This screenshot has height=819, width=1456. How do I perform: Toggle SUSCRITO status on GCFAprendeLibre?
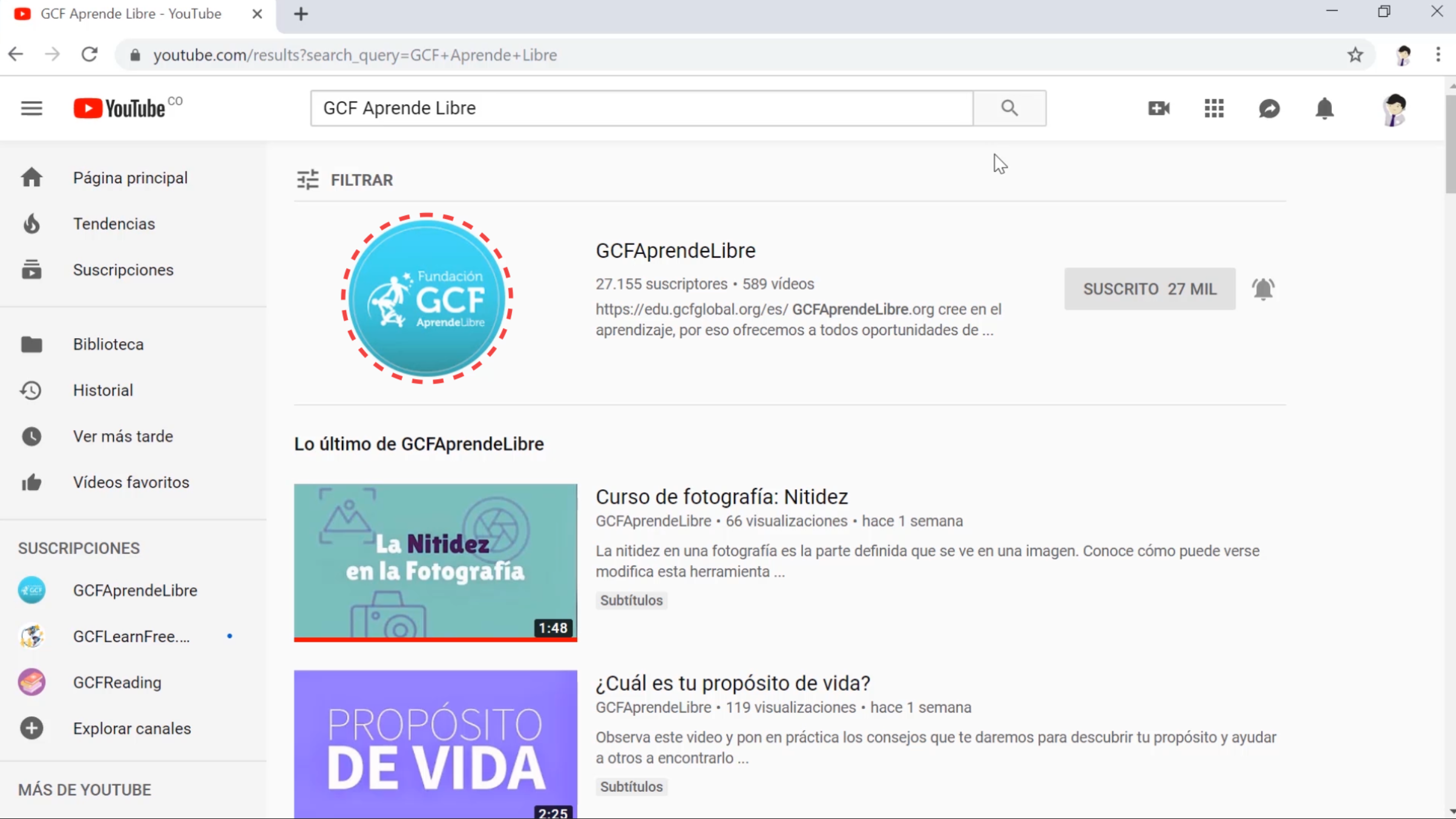point(1149,289)
